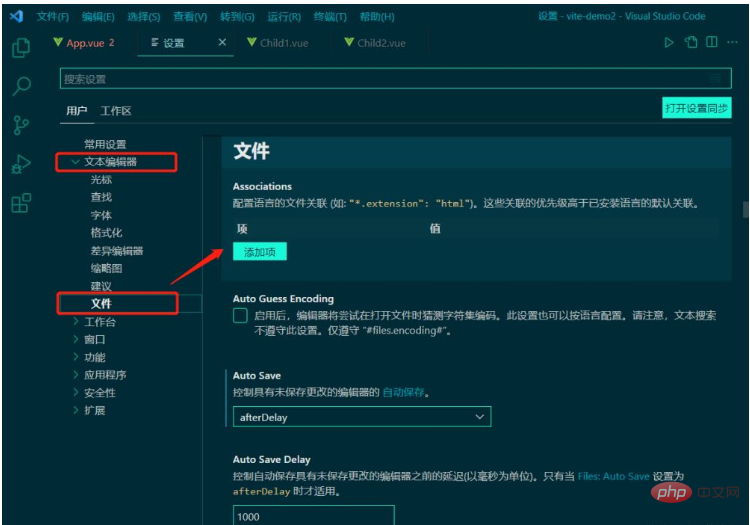This screenshot has width=750, height=525.
Task: Open the 帮助(H) menu
Action: click(377, 17)
